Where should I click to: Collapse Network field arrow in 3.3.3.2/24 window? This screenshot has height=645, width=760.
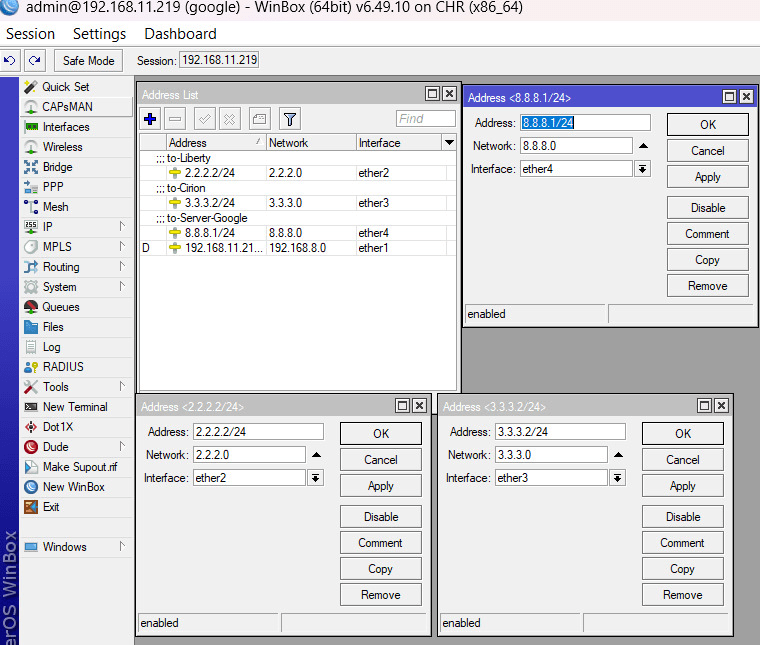point(618,455)
